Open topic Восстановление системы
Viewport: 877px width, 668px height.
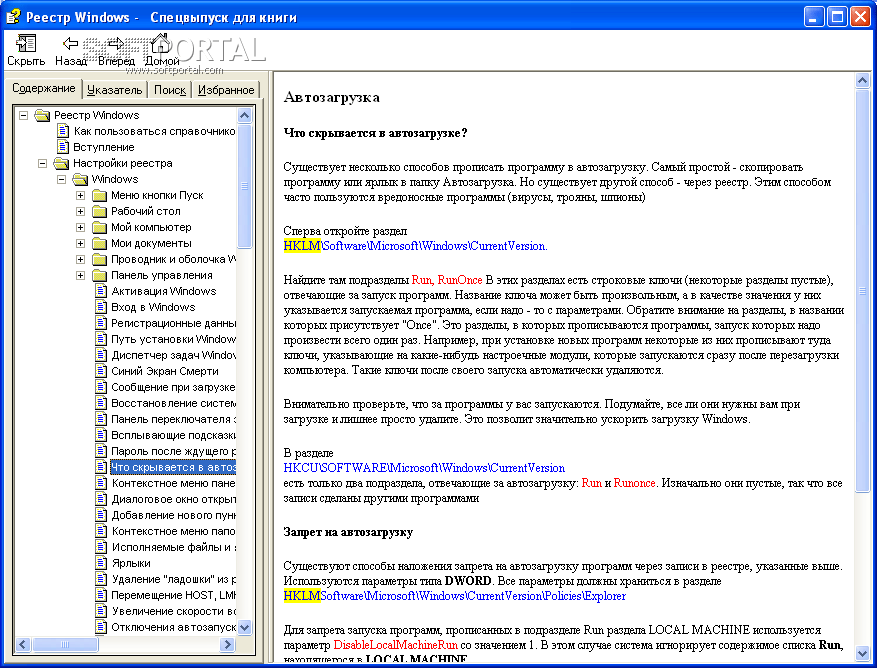(x=173, y=403)
